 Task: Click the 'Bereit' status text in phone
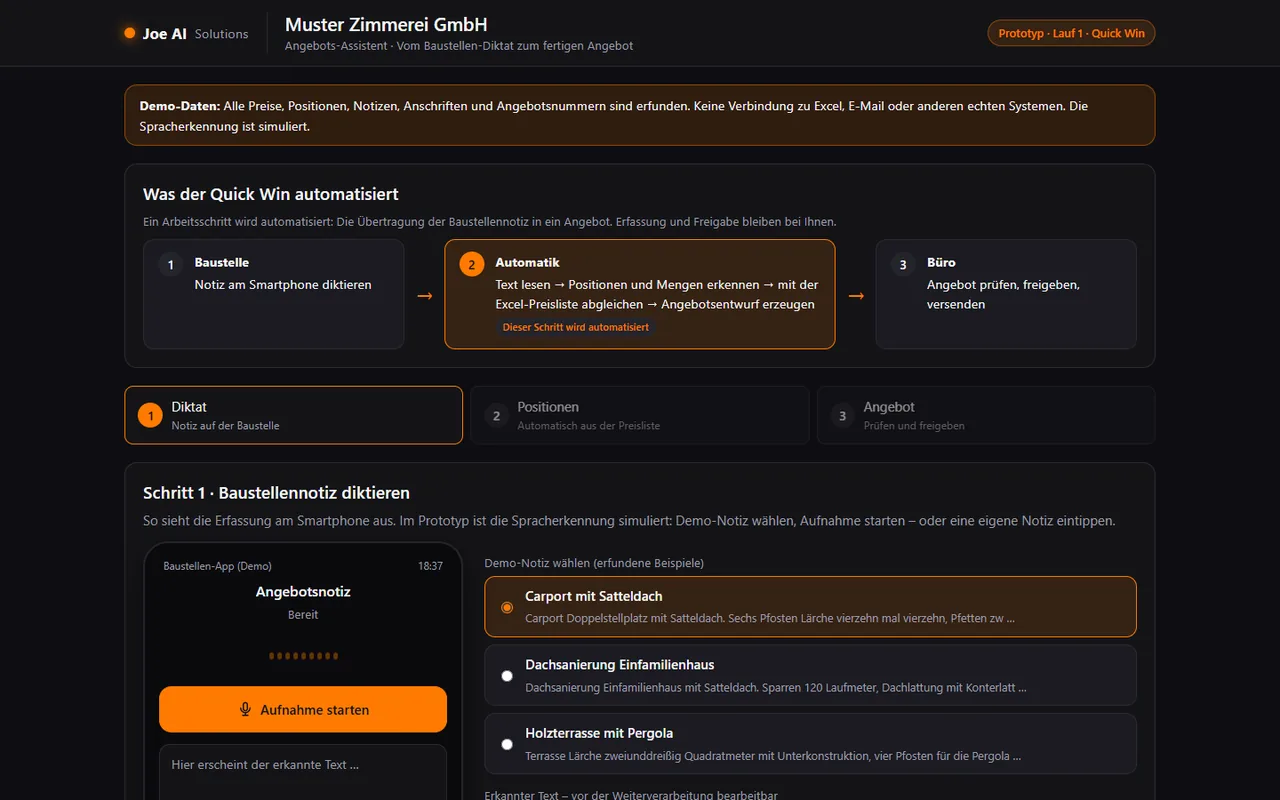tap(303, 615)
